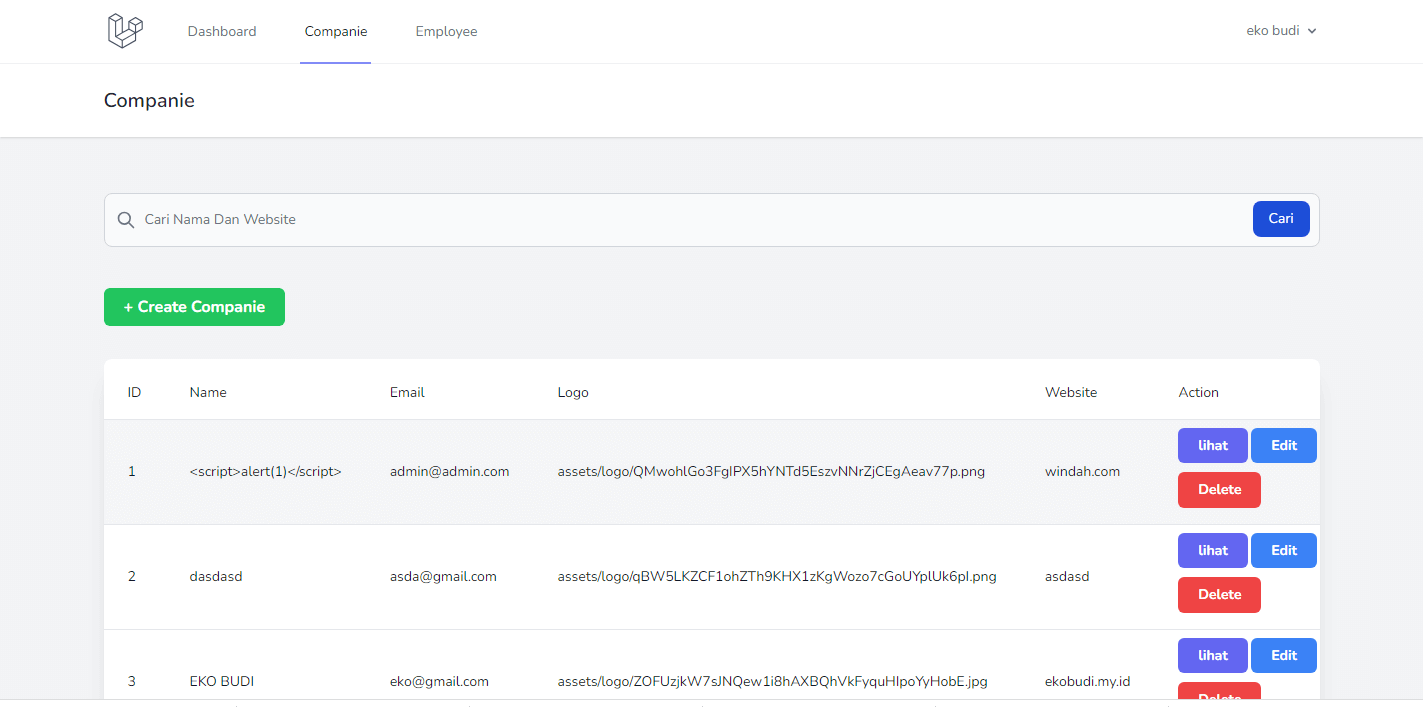The width and height of the screenshot is (1423, 707).
Task: Open the Employee navigation tab
Action: click(x=446, y=31)
